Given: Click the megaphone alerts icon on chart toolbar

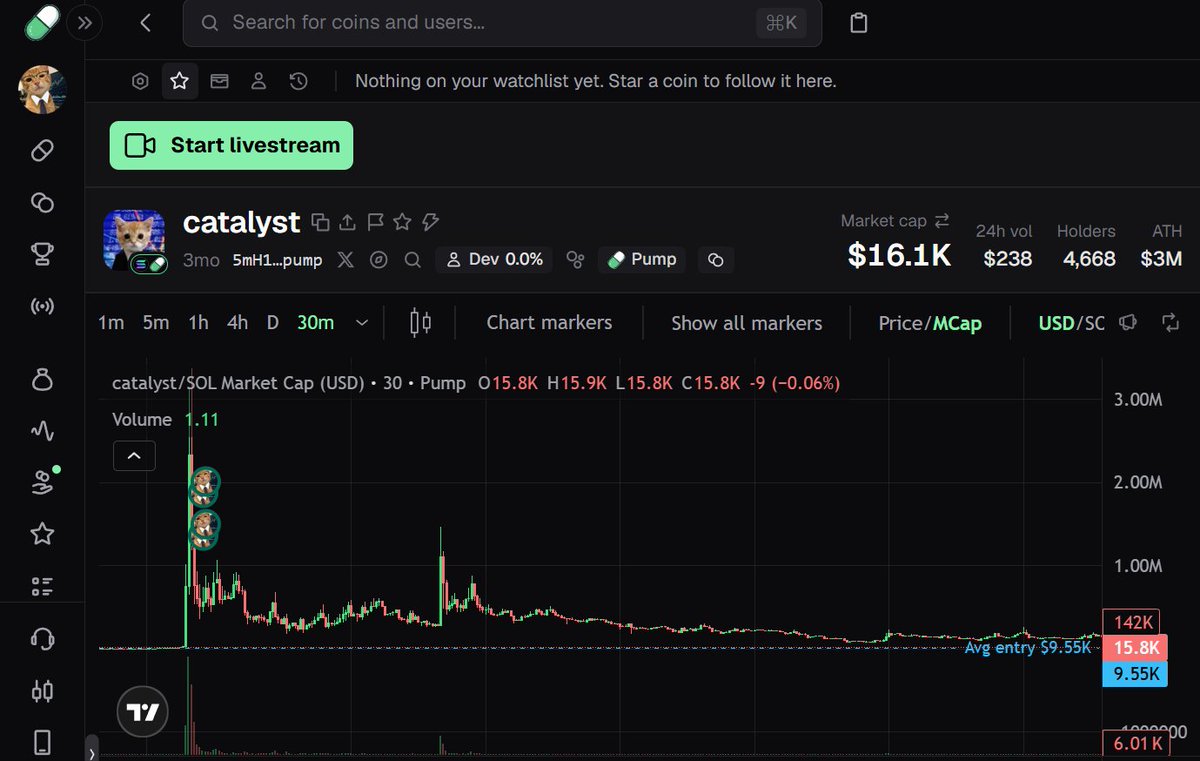Looking at the screenshot, I should (1128, 322).
